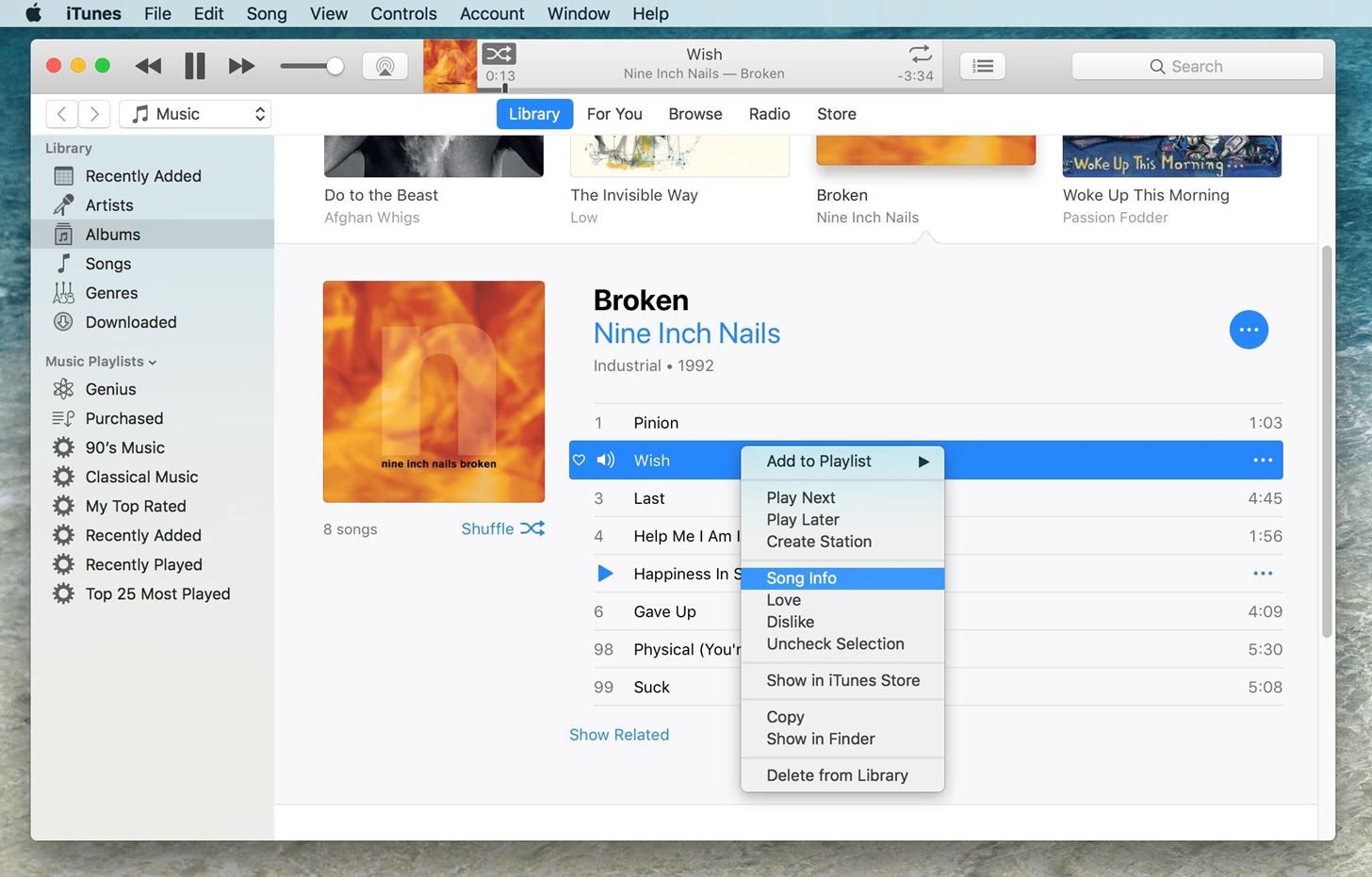The height and width of the screenshot is (877, 1372).
Task: Adjust the volume slider knob
Action: click(335, 66)
